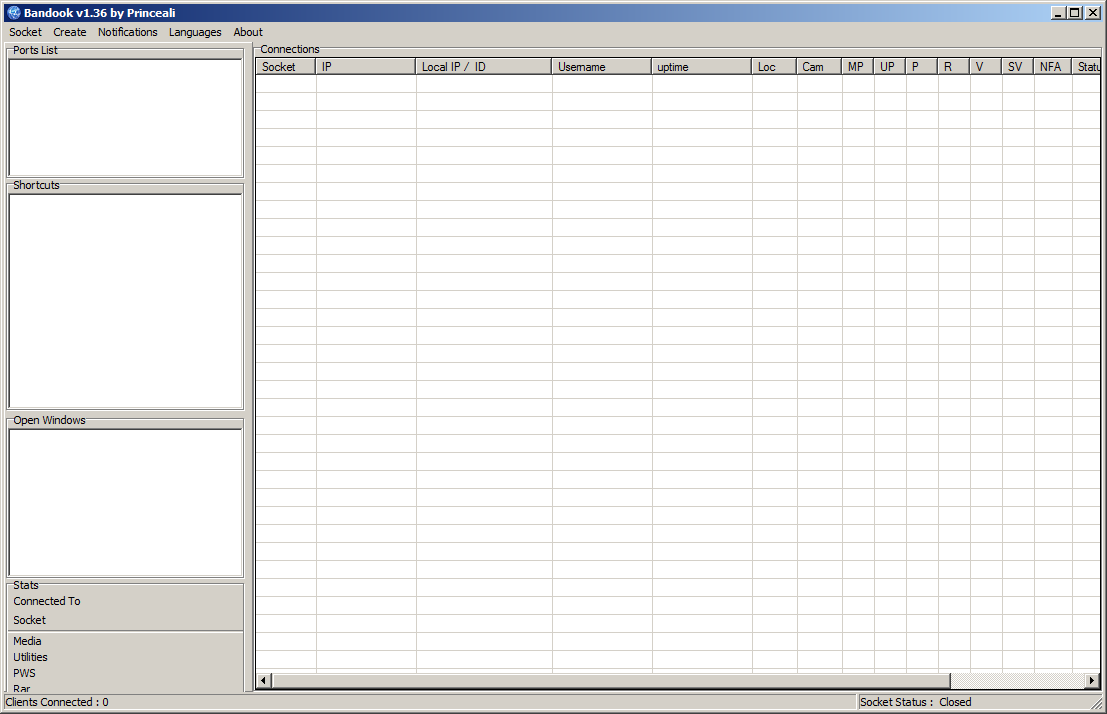
Task: Sort connections by IP column header
Action: click(366, 67)
